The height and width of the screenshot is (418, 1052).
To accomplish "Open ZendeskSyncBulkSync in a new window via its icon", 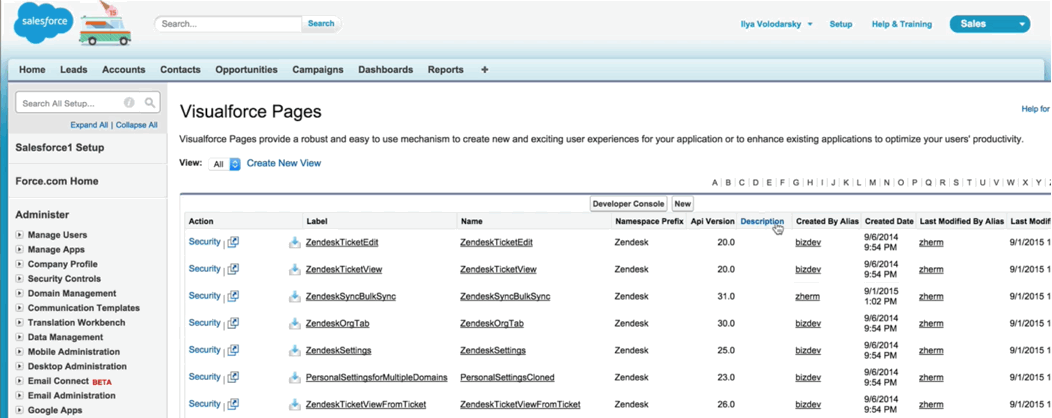I will point(233,296).
